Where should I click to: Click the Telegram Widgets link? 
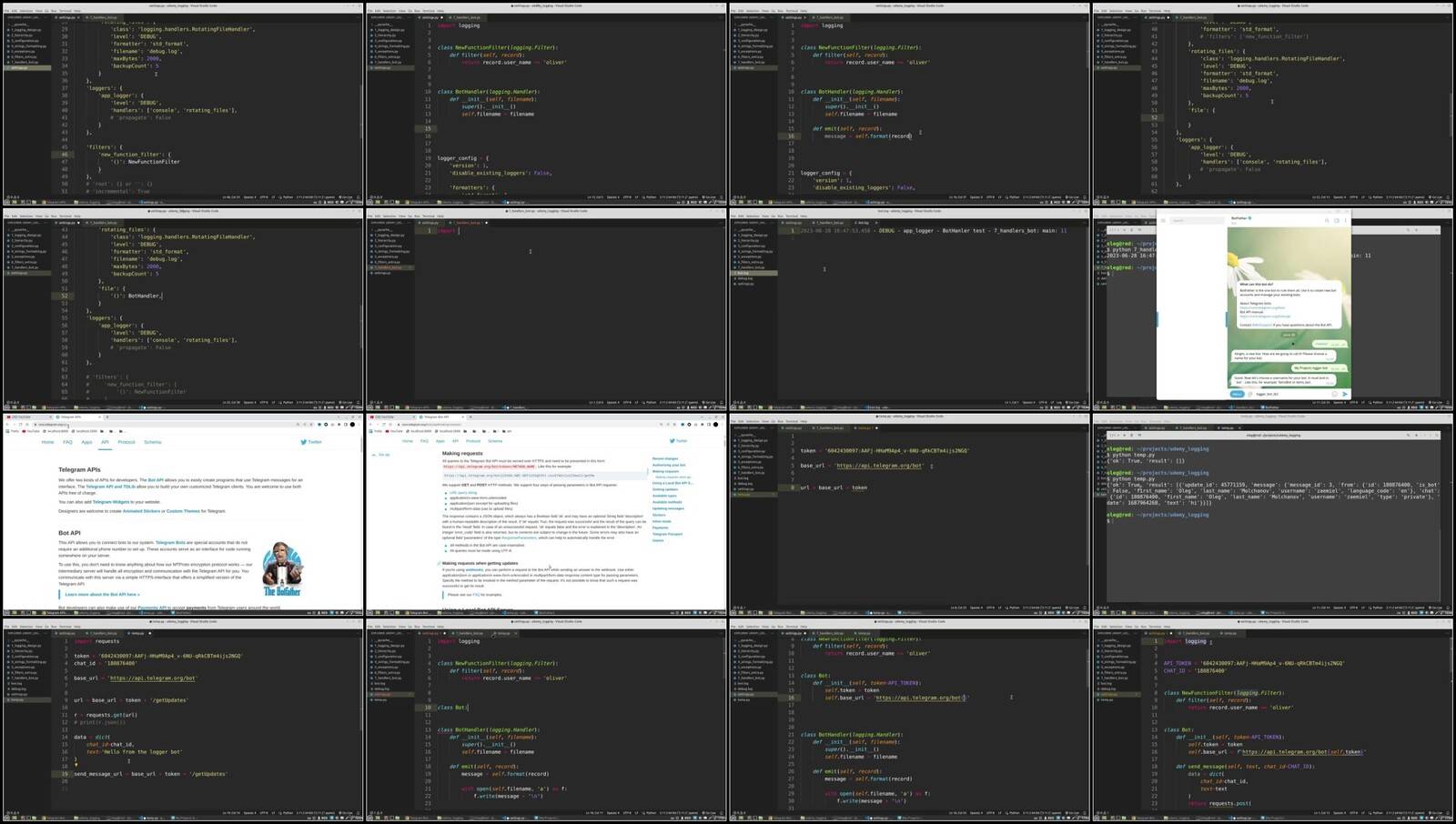(x=111, y=502)
